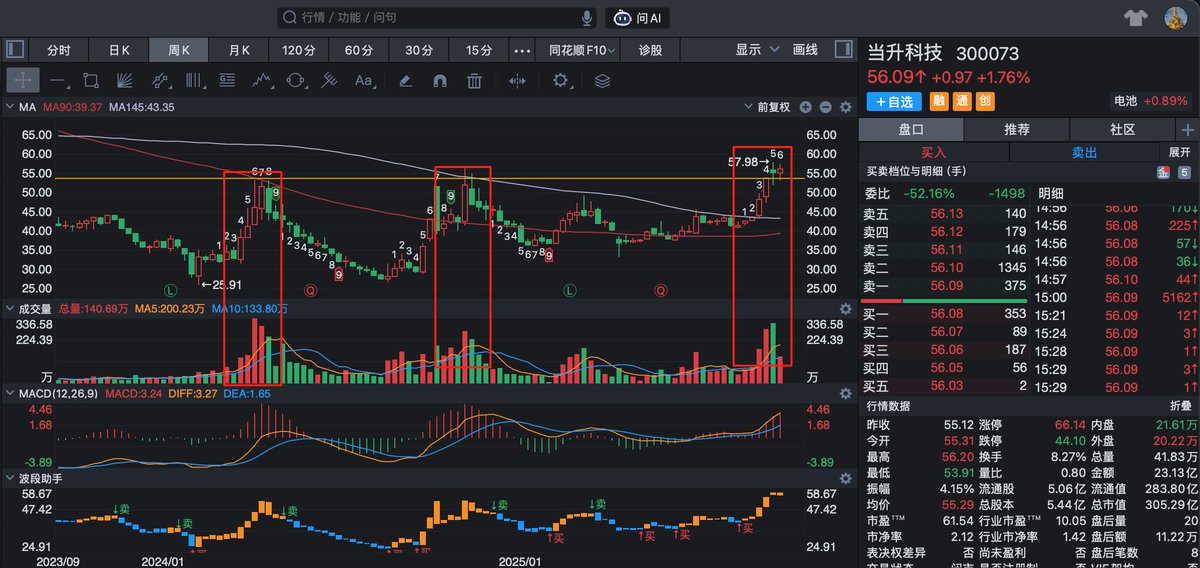The width and height of the screenshot is (1200, 568).
Task: Click the 创 ChiNext tag
Action: [x=985, y=101]
